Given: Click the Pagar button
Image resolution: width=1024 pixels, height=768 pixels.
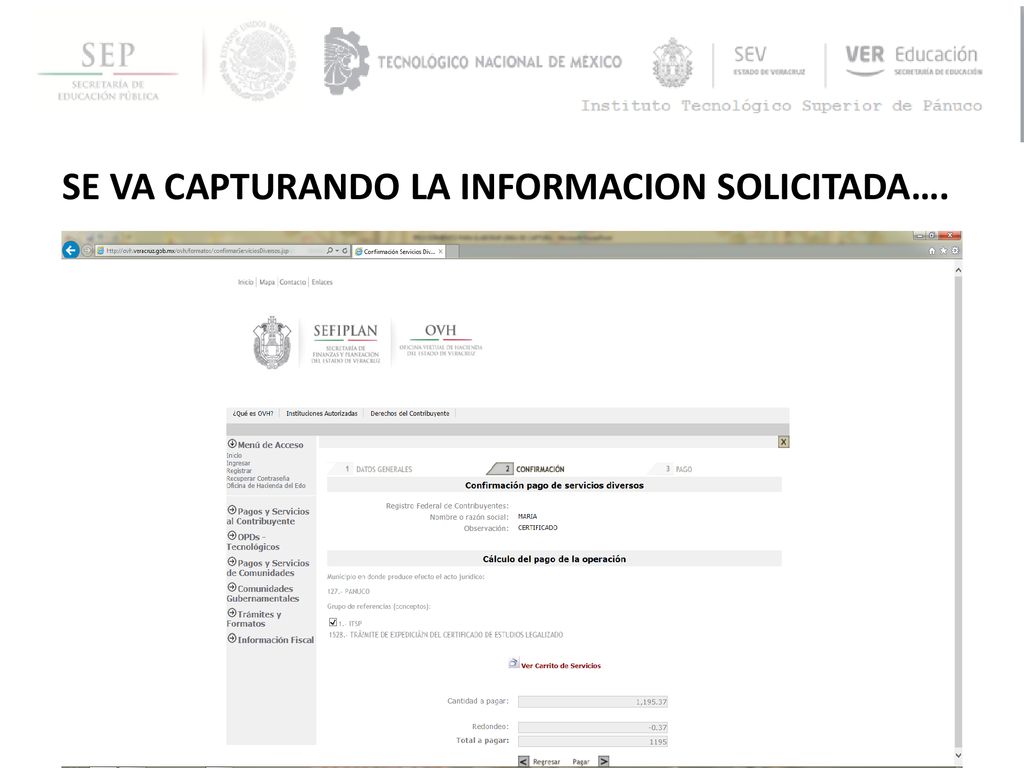Looking at the screenshot, I should coord(581,761).
